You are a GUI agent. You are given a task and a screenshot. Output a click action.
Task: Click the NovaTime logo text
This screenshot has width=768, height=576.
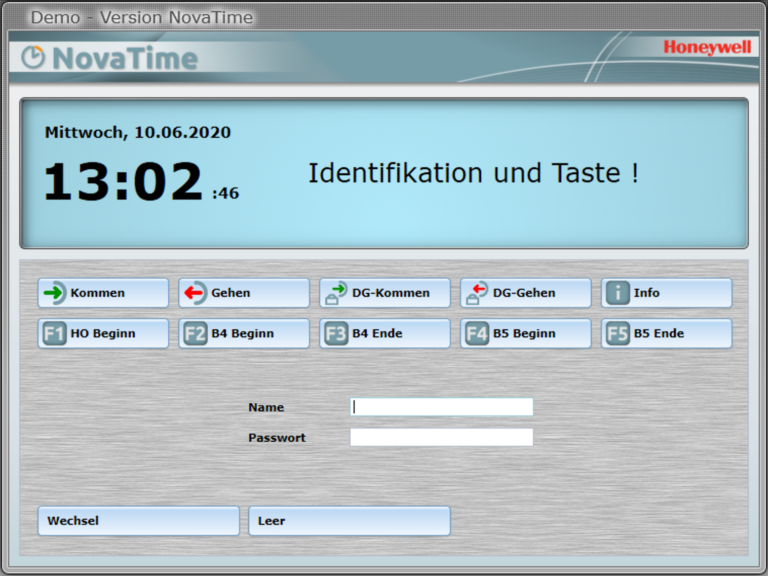[125, 58]
